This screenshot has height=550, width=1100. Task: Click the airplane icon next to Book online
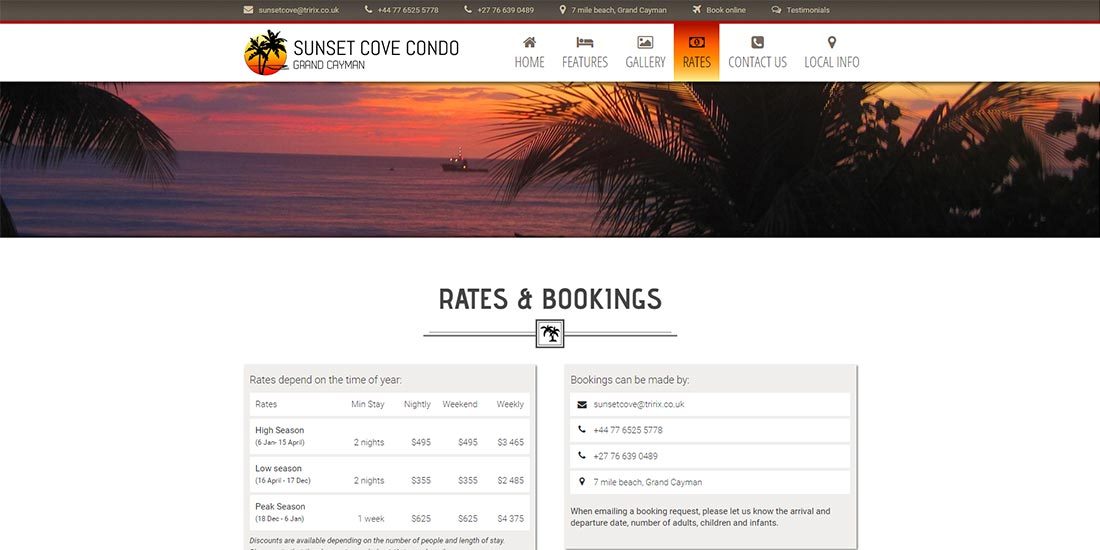click(x=697, y=10)
